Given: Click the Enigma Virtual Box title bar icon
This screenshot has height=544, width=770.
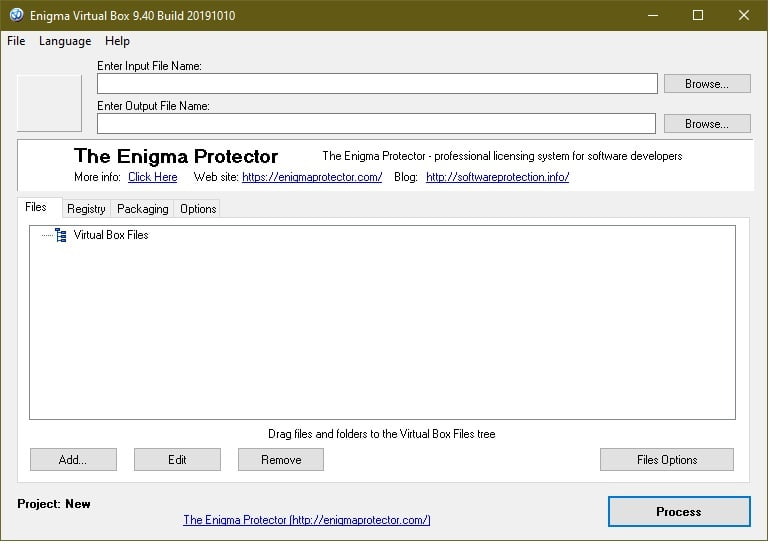Looking at the screenshot, I should (16, 15).
